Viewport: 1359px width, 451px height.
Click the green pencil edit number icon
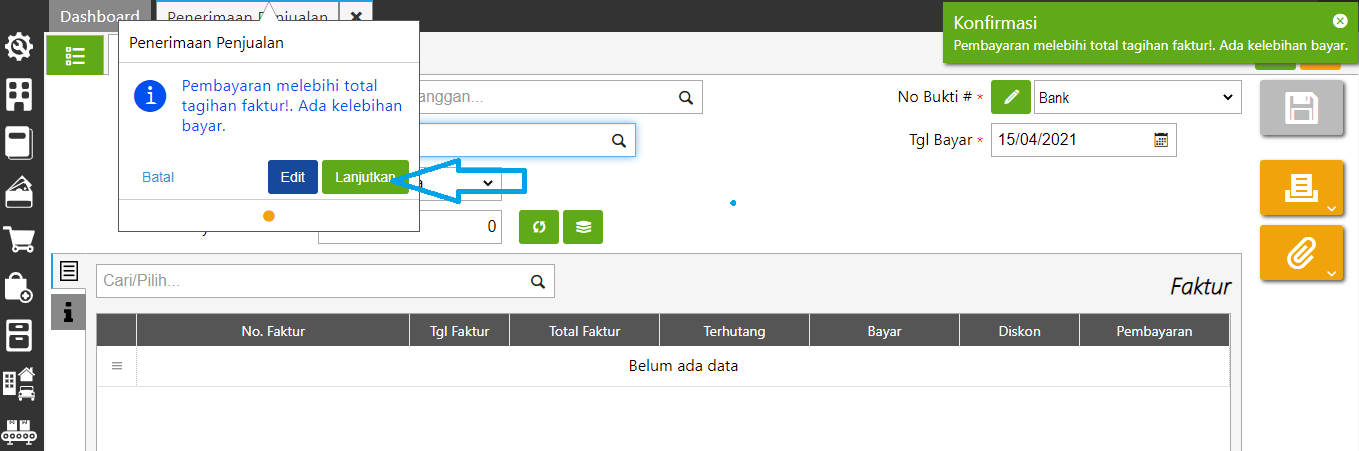pos(1011,98)
